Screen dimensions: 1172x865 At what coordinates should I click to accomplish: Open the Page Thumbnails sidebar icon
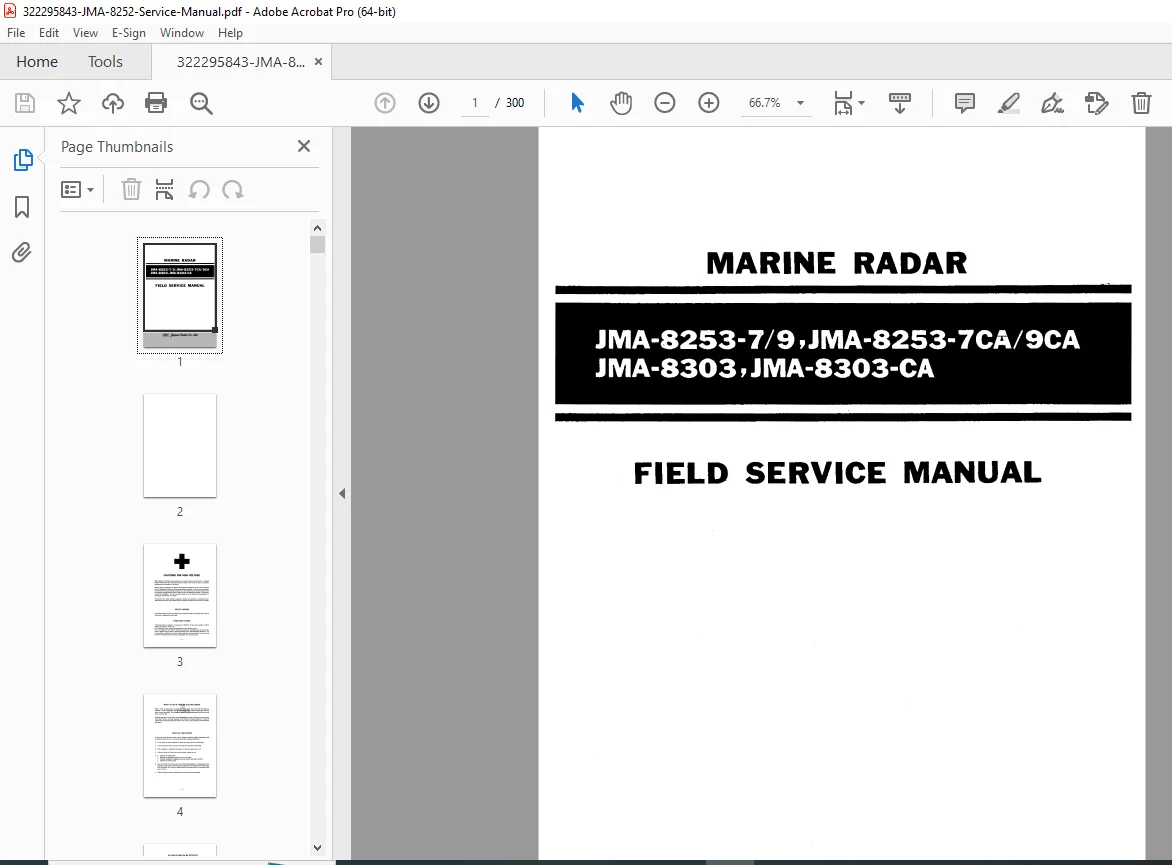(x=23, y=160)
